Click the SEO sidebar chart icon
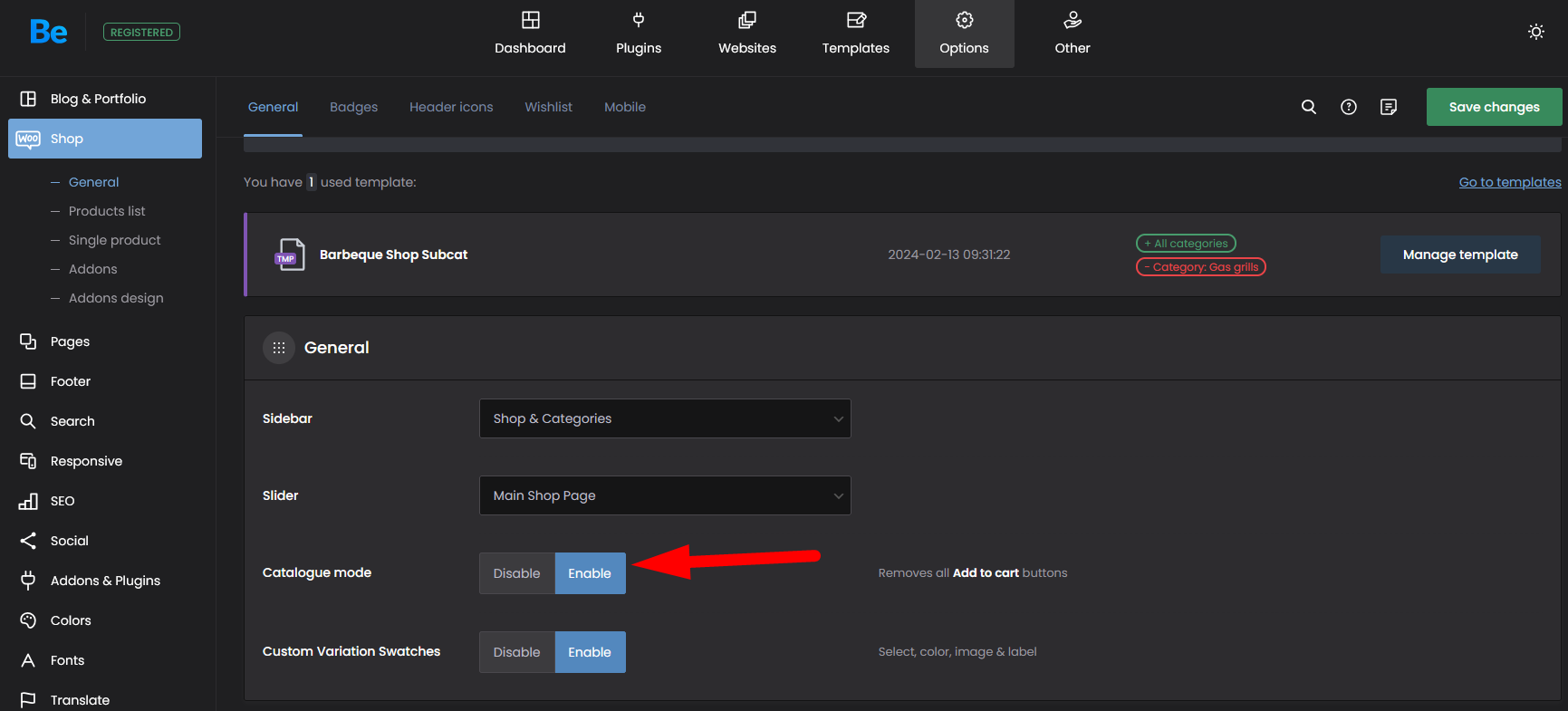The image size is (1568, 711). point(28,501)
